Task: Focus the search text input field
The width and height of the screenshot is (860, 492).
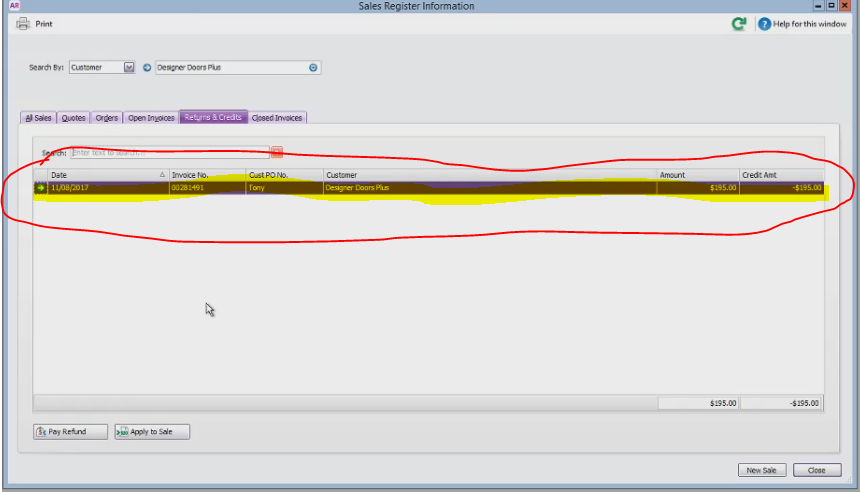Action: [169, 152]
